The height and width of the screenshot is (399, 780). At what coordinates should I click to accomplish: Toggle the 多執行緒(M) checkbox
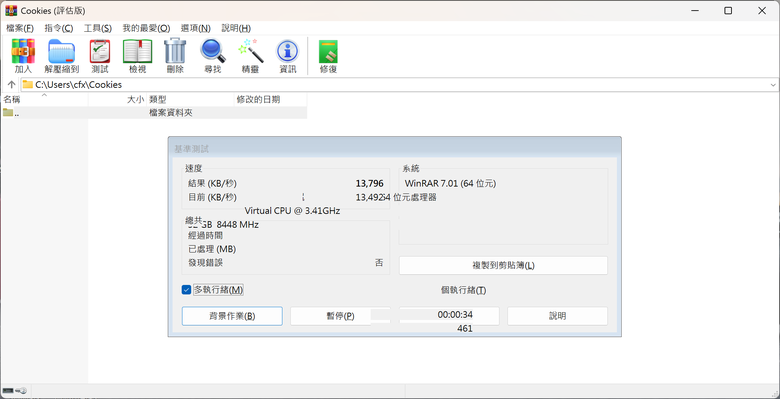pyautogui.click(x=187, y=290)
